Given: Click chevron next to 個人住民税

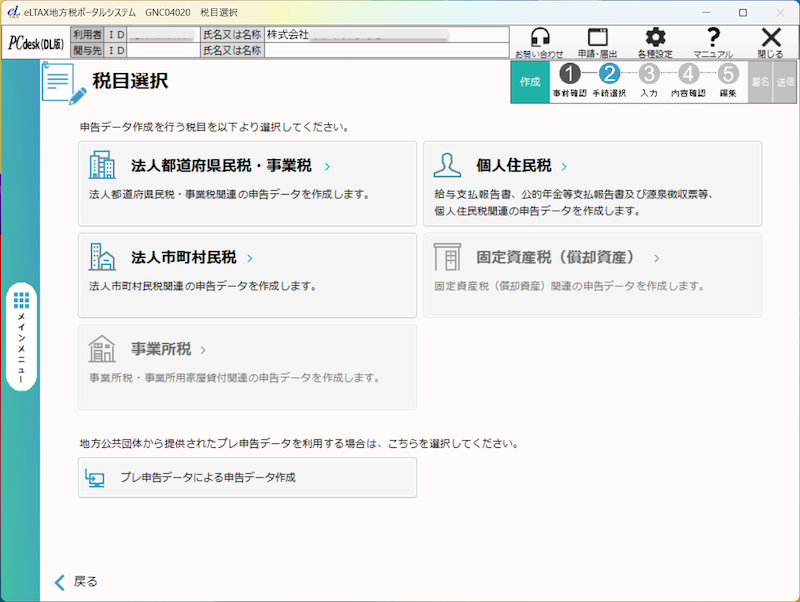Looking at the screenshot, I should click(x=564, y=166).
